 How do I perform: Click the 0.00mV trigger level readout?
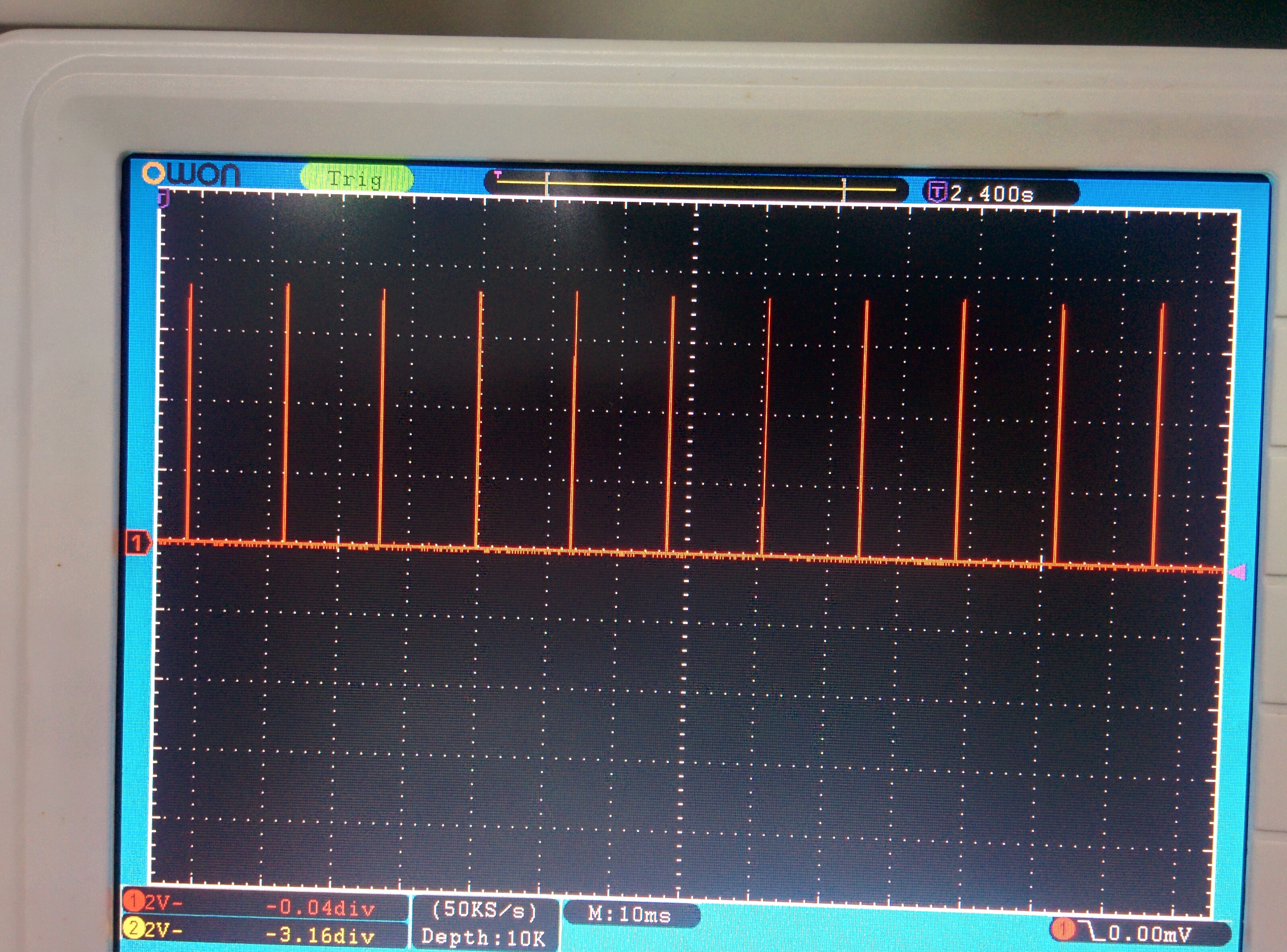tap(1150, 933)
